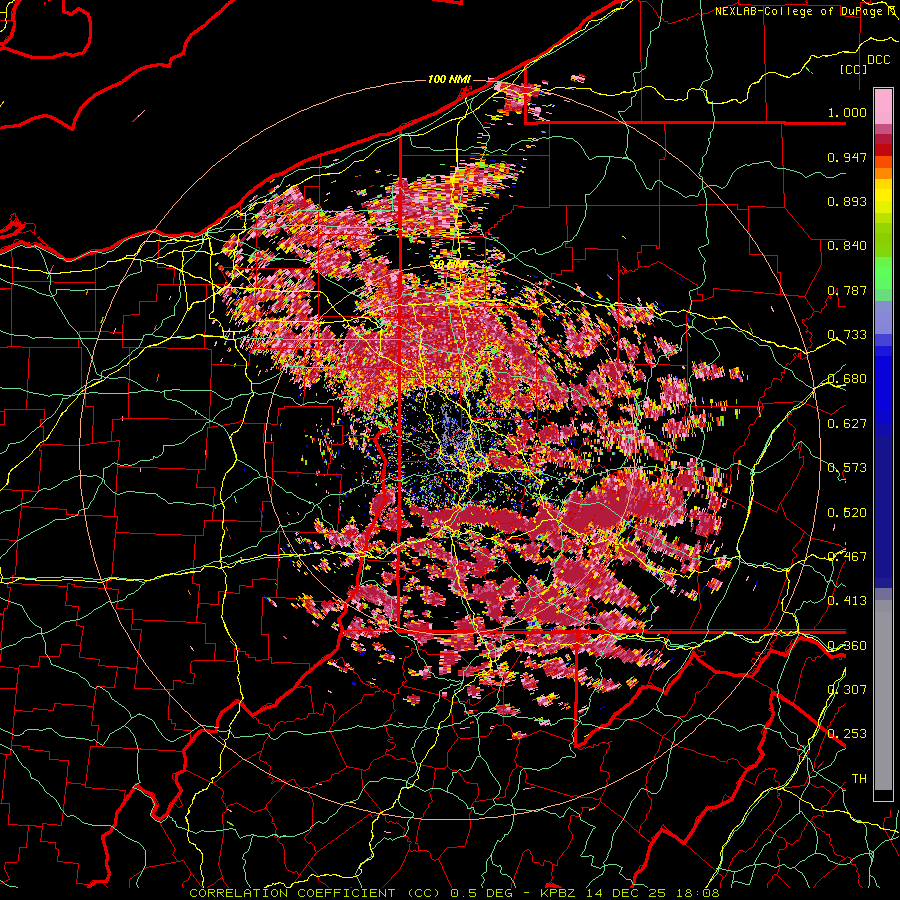Click the 50 NMI range ring label
This screenshot has width=900, height=900.
point(450,265)
